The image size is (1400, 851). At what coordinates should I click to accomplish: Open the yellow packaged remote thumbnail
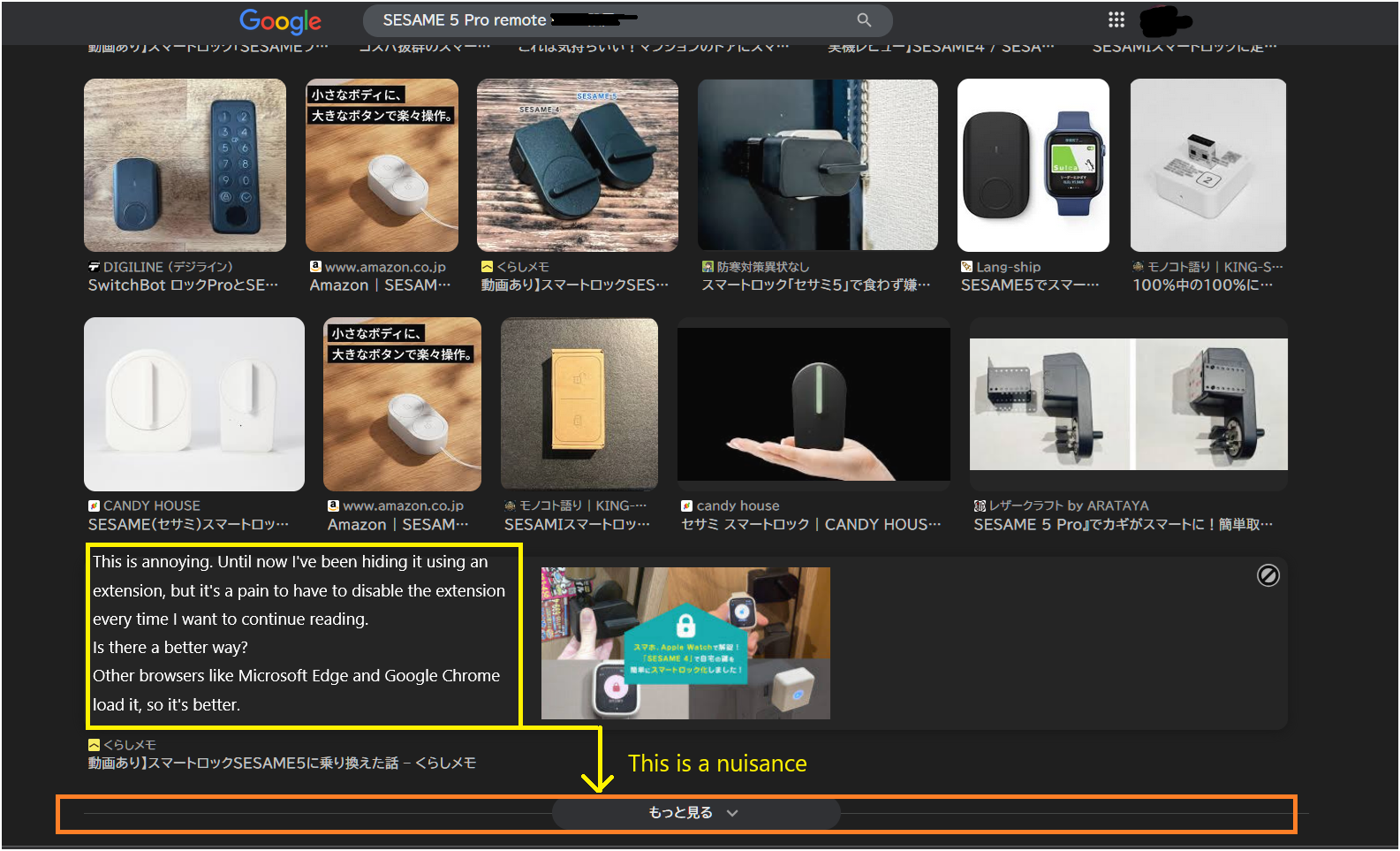tap(579, 404)
